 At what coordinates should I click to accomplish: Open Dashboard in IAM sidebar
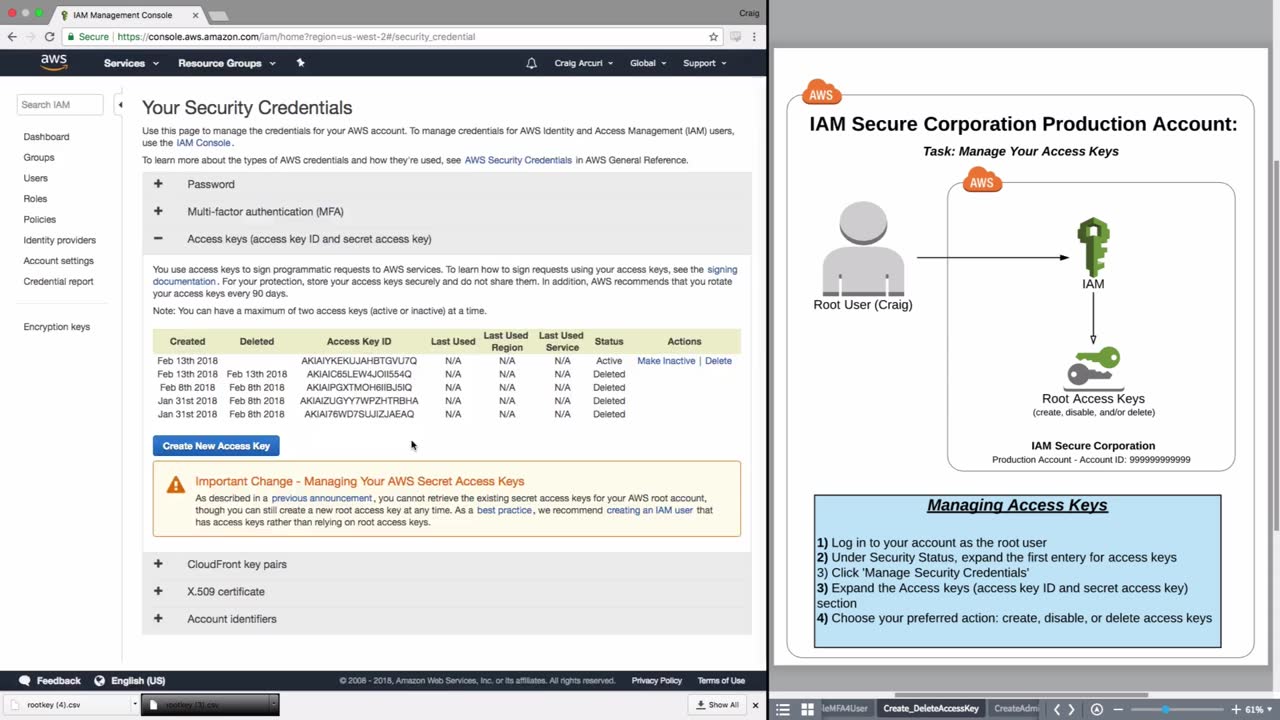point(46,137)
